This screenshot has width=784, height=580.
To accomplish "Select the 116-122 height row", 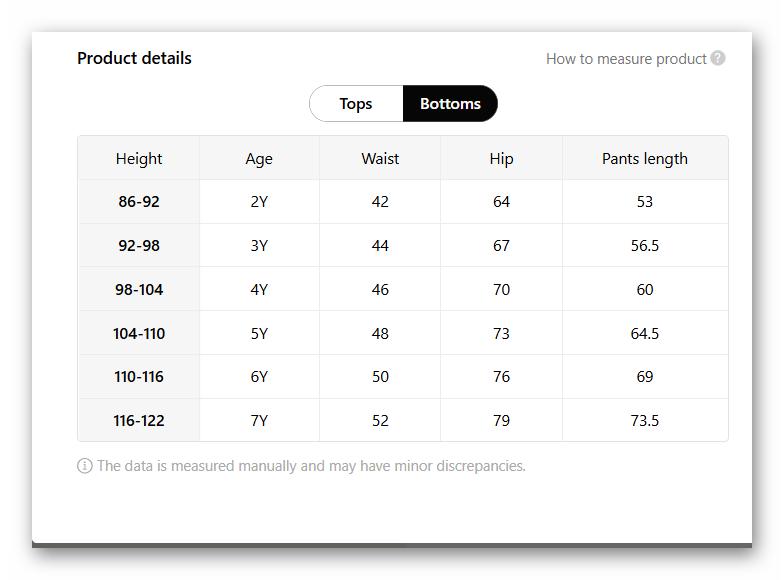I will 139,421.
